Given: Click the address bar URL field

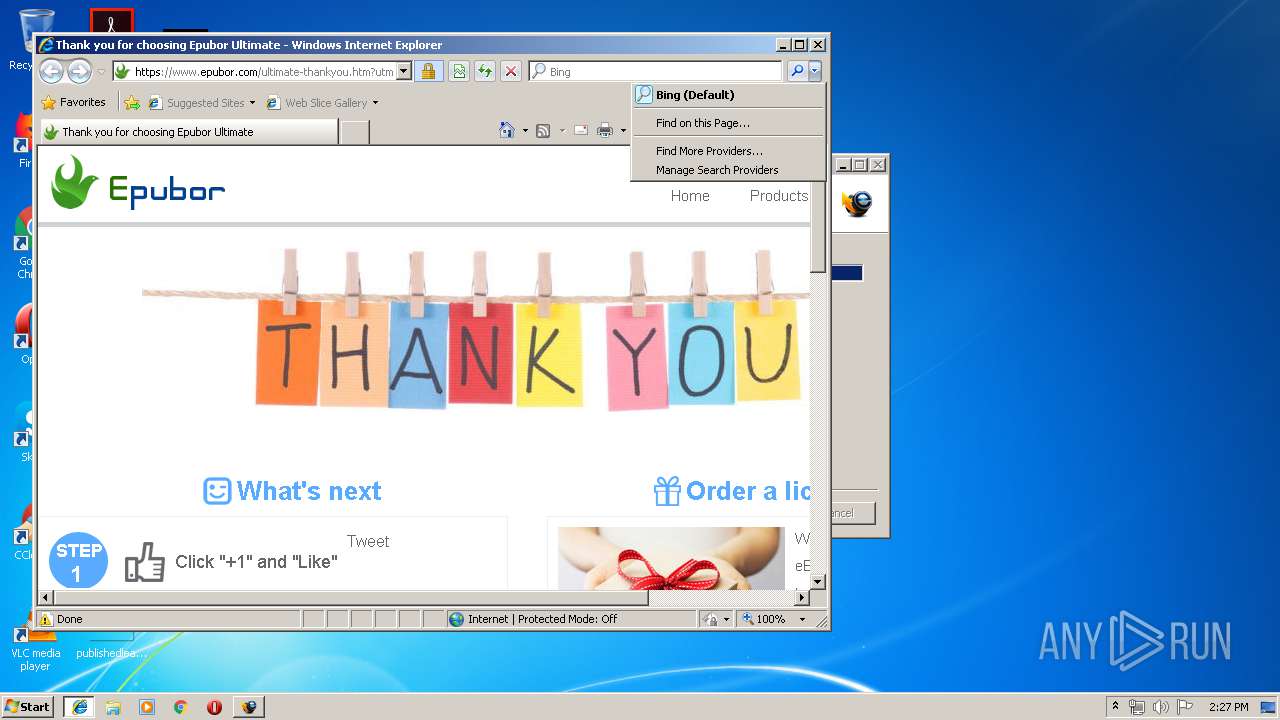Looking at the screenshot, I should (254, 71).
